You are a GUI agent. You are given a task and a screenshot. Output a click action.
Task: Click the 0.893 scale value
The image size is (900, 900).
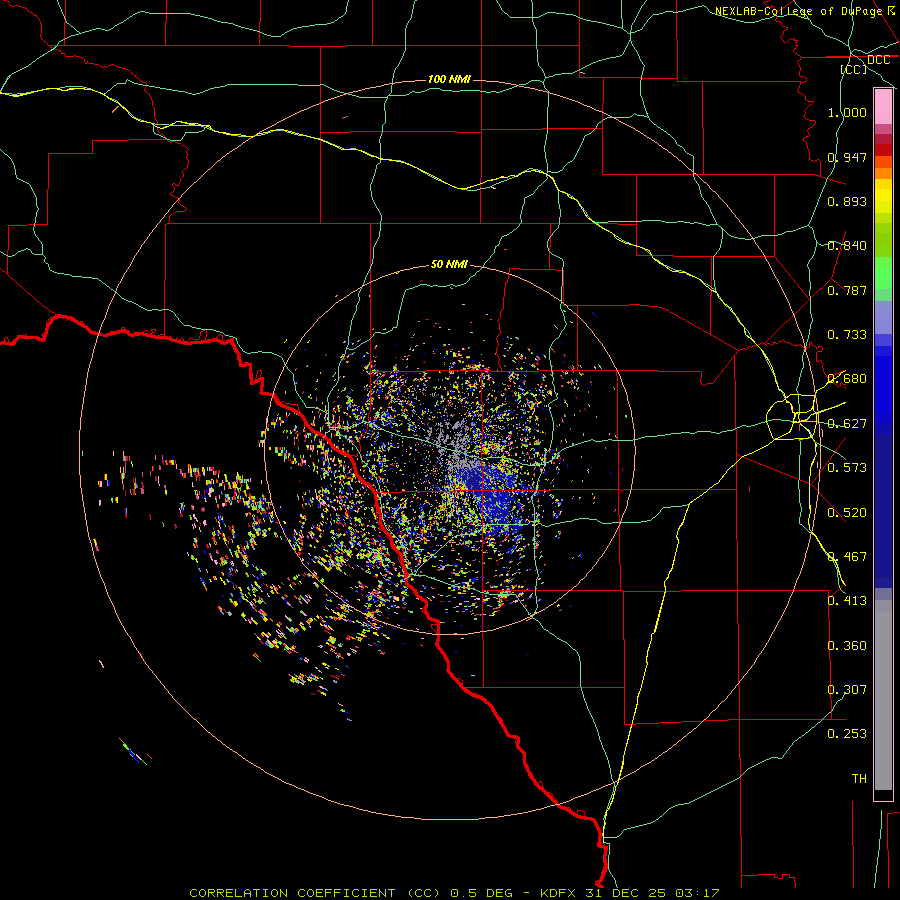[x=847, y=201]
